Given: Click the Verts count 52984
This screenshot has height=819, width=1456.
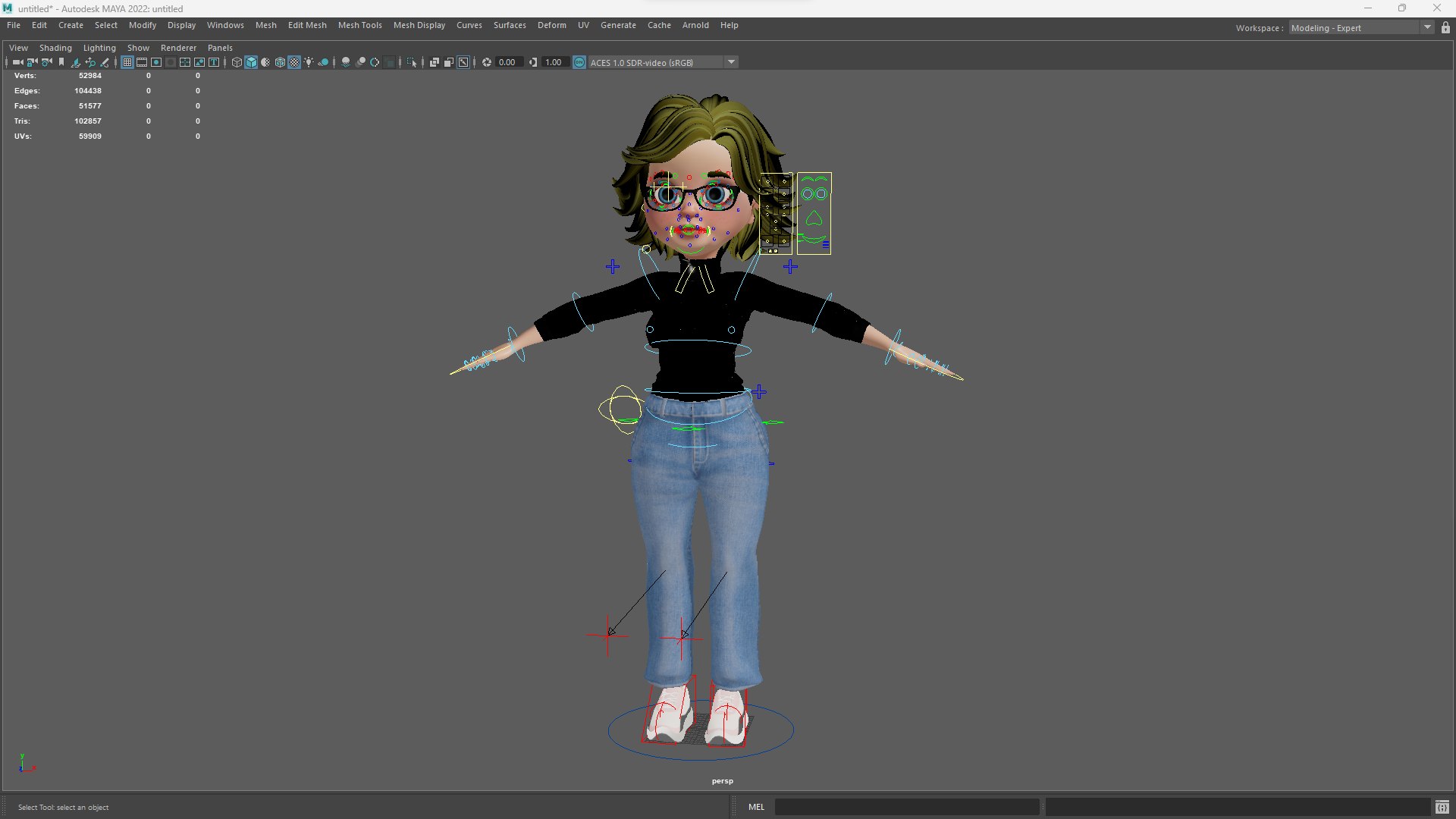Looking at the screenshot, I should 89,76.
